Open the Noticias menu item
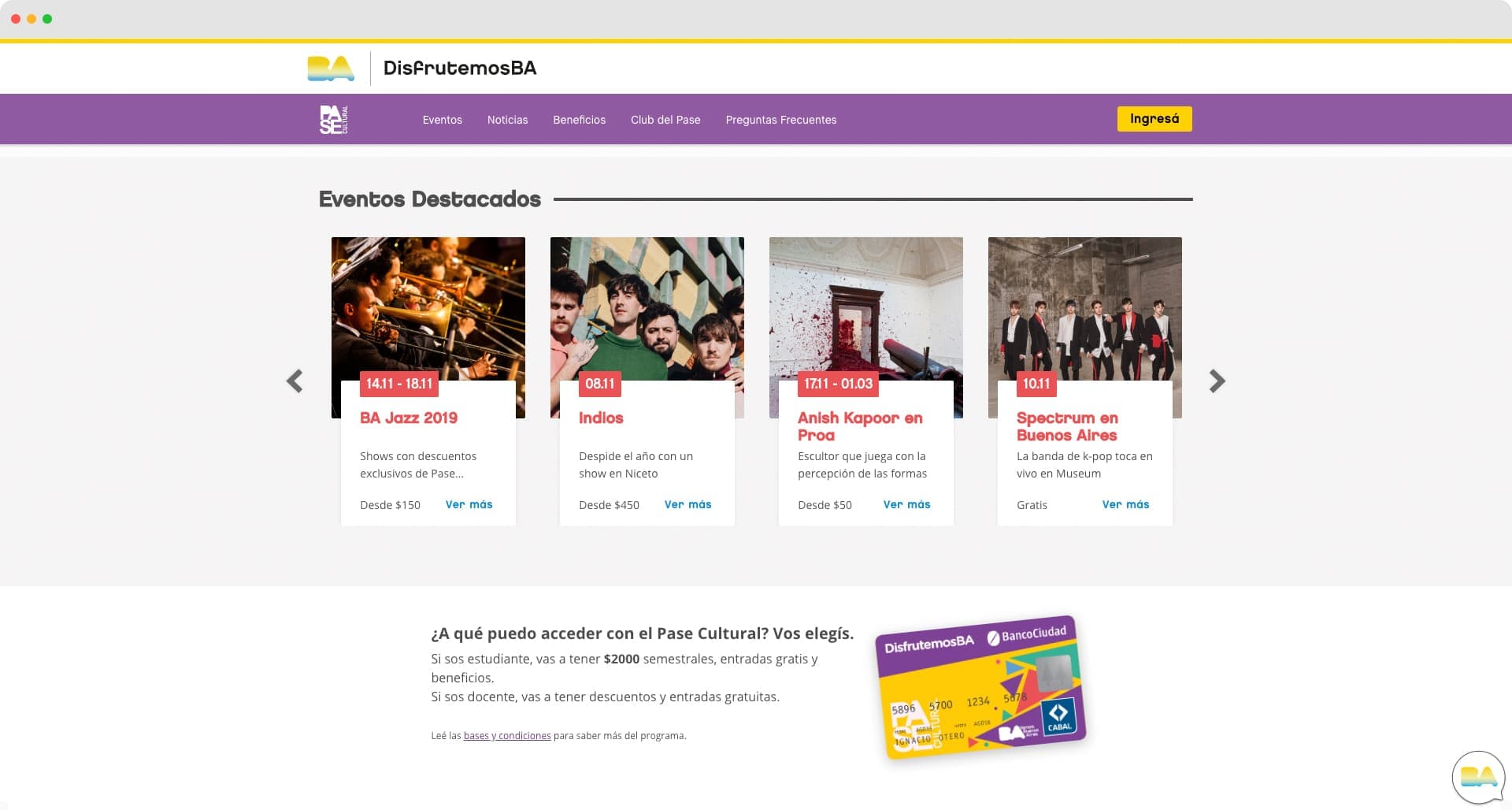1512x810 pixels. (x=507, y=120)
